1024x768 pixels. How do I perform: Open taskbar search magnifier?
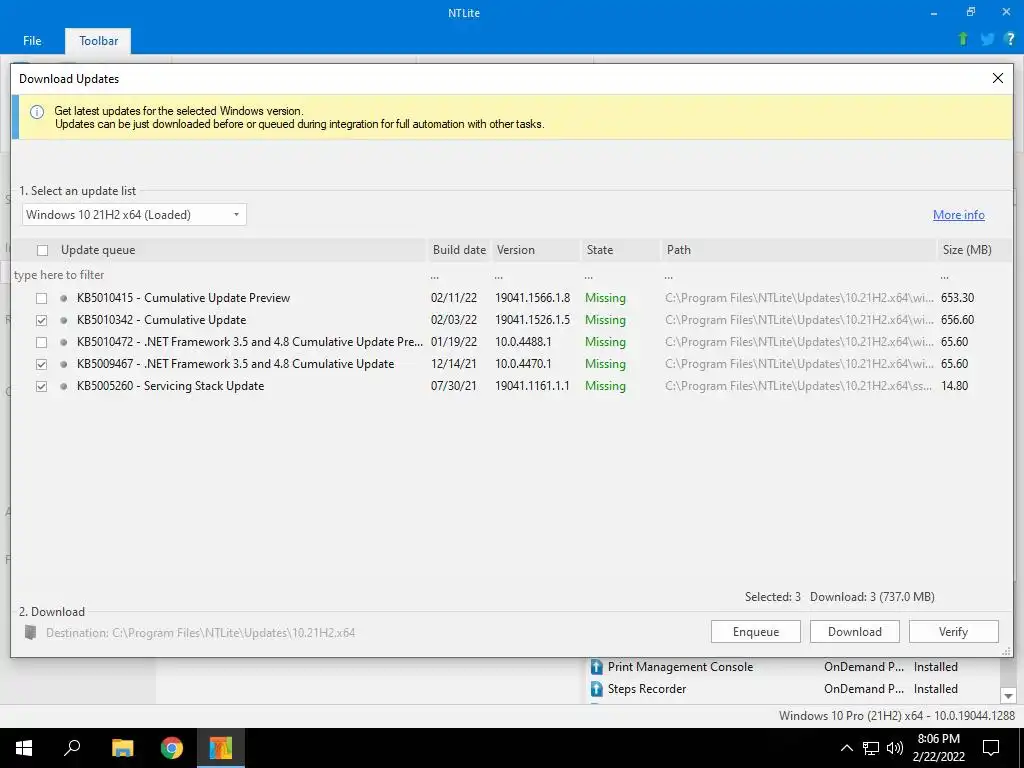coord(72,747)
